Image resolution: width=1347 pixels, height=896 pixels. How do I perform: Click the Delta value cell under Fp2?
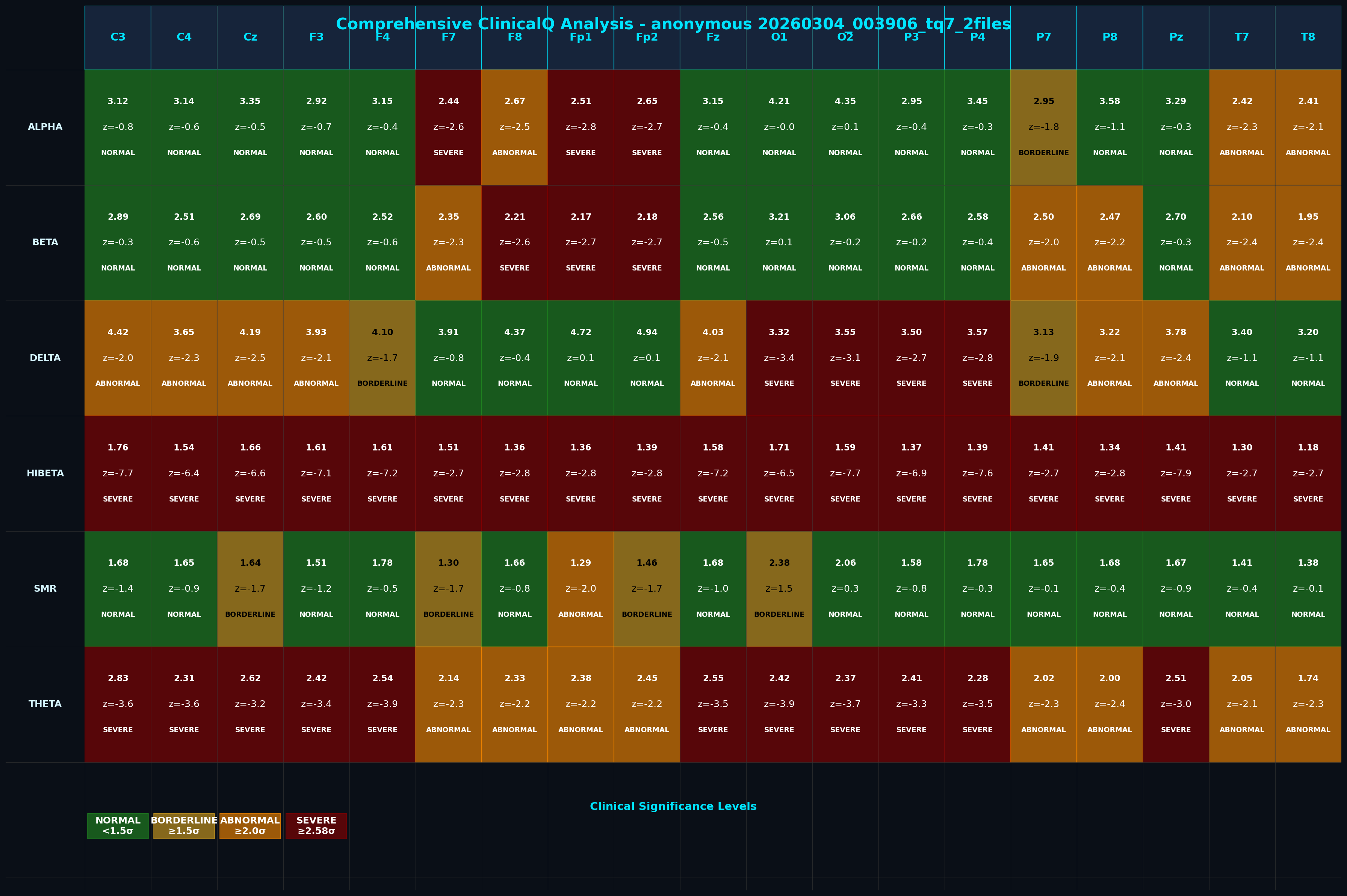646,358
